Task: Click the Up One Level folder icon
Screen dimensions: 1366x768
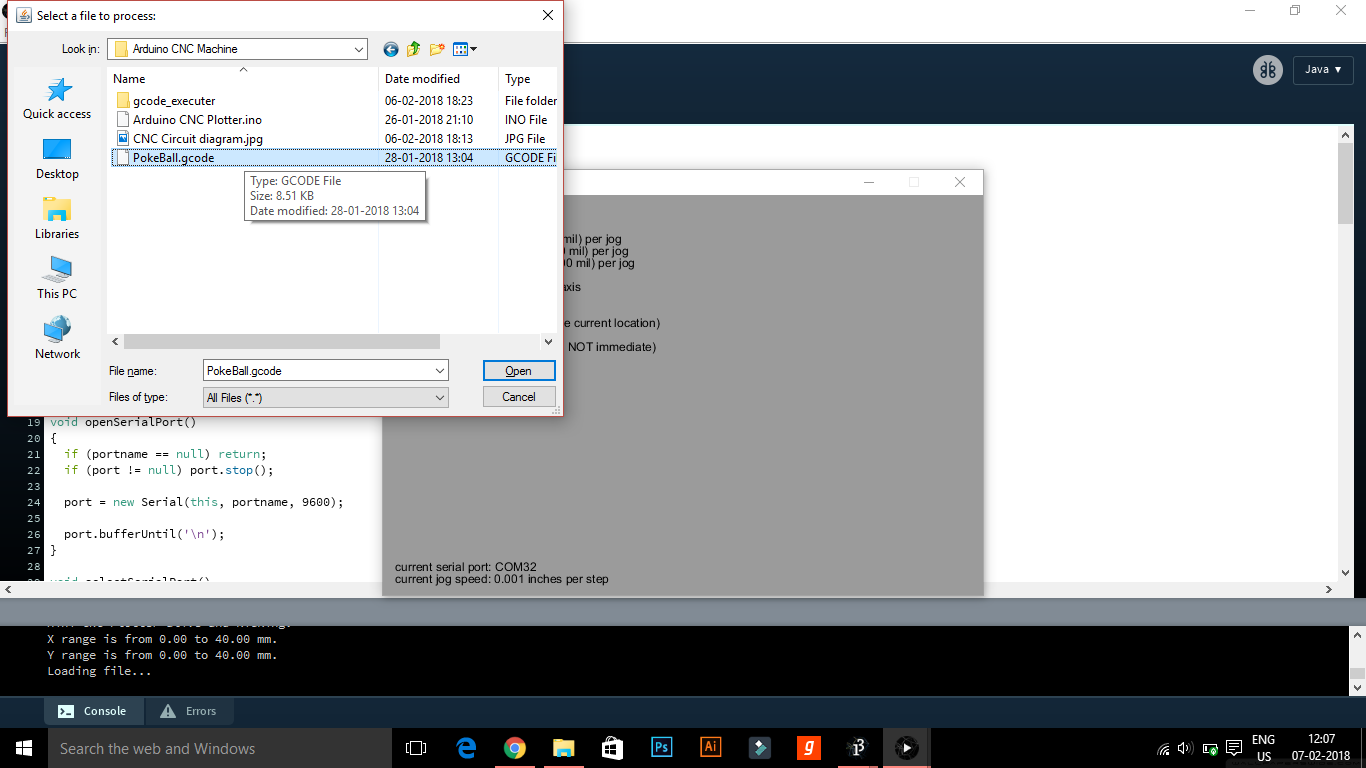Action: click(413, 48)
